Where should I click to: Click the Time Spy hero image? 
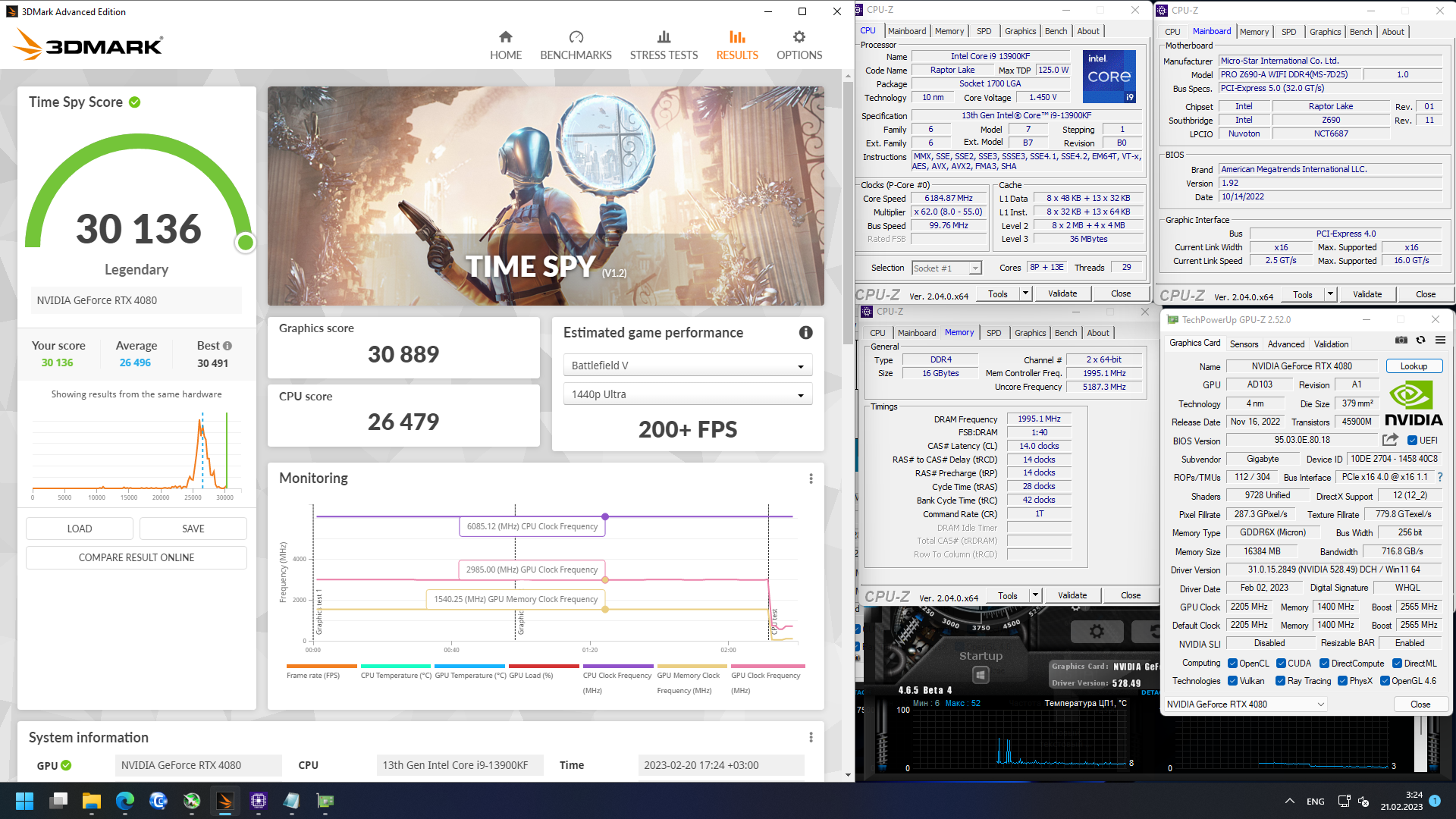[545, 196]
